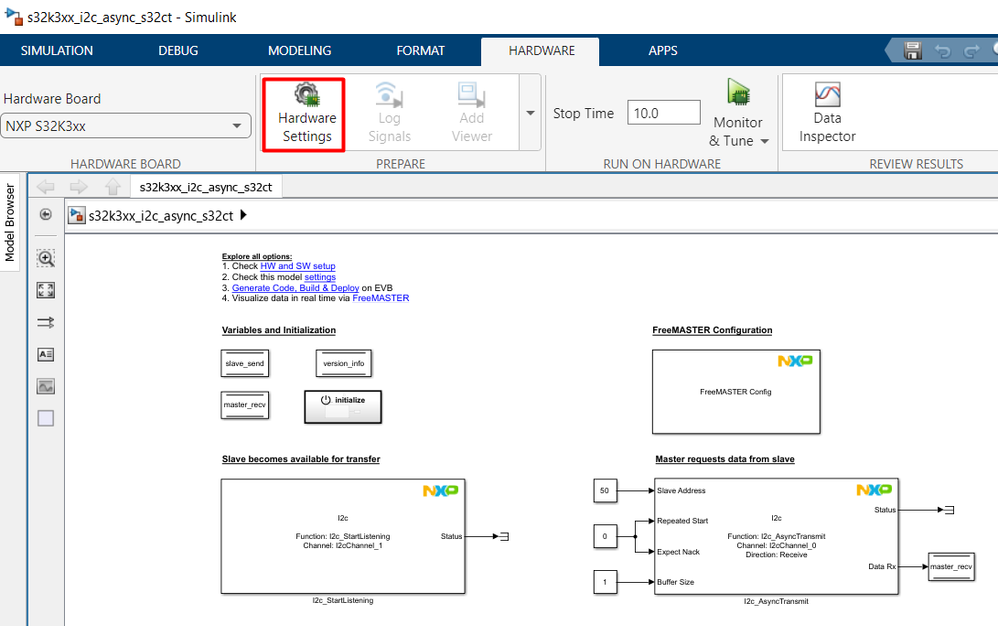This screenshot has height=626, width=998.
Task: Click the 'Explore all options:' heading
Action: 257,256
